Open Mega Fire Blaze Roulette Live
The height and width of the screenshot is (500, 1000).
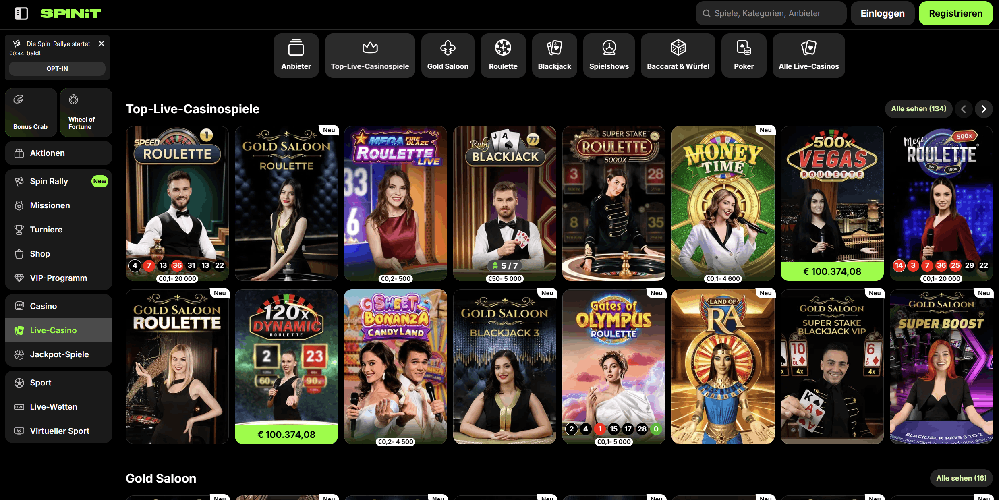click(395, 203)
